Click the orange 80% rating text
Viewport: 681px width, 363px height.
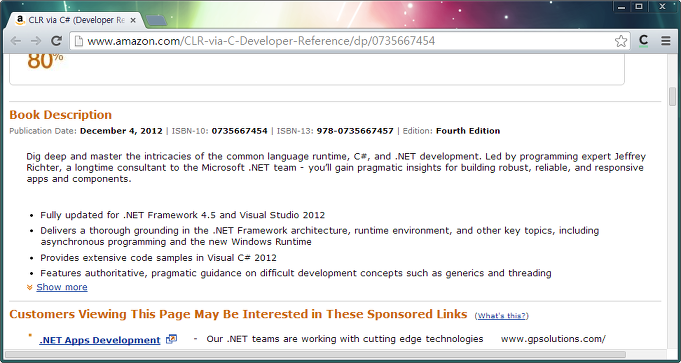(45, 61)
